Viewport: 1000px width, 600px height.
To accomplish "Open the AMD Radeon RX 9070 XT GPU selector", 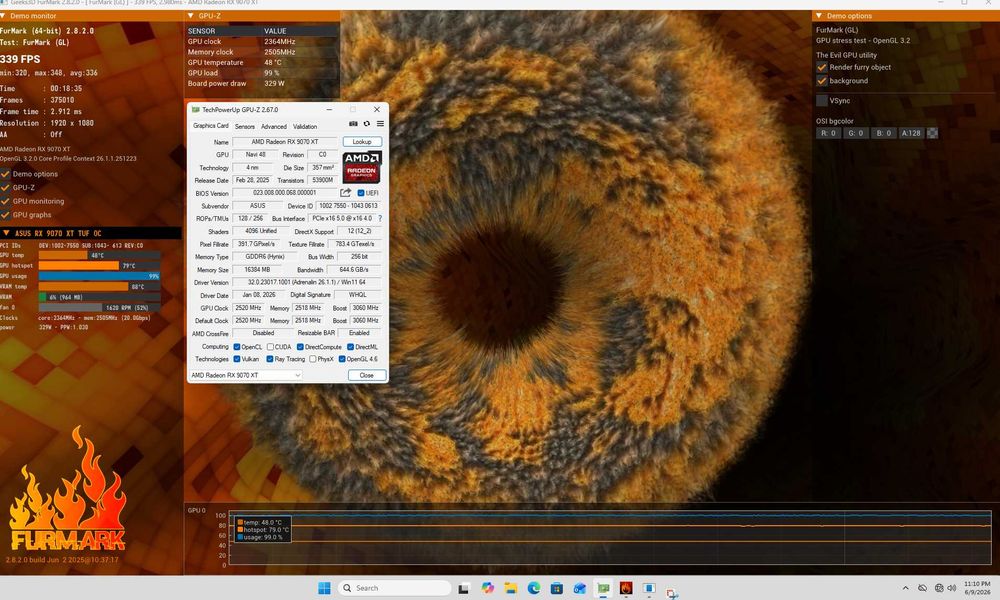I will pyautogui.click(x=246, y=375).
